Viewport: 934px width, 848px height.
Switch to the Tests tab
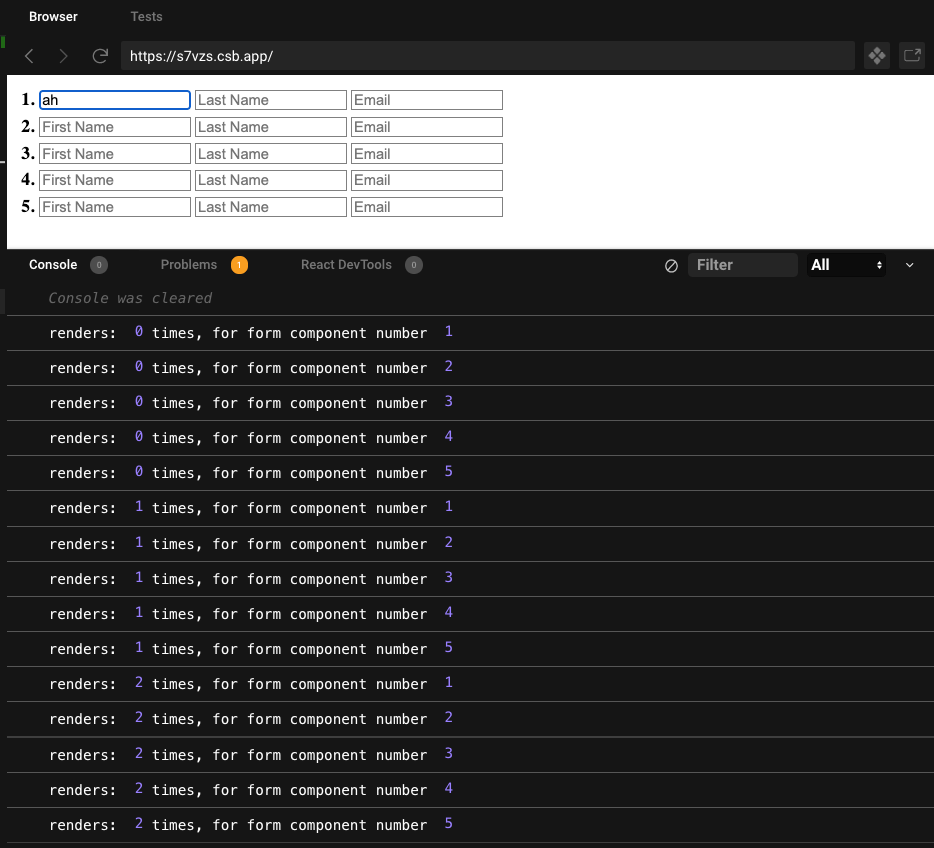click(146, 17)
